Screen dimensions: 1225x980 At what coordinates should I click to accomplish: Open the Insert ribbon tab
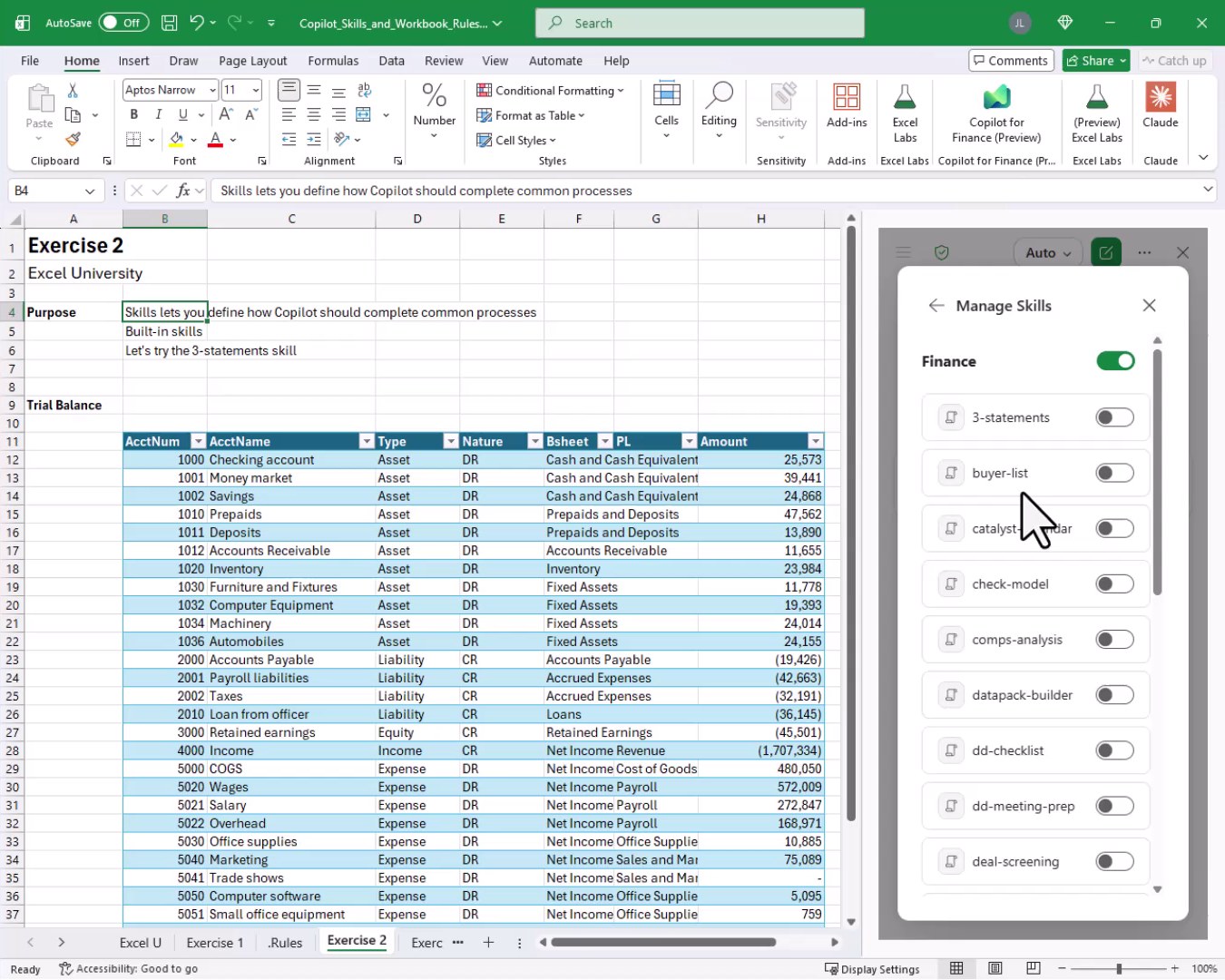pyautogui.click(x=133, y=61)
